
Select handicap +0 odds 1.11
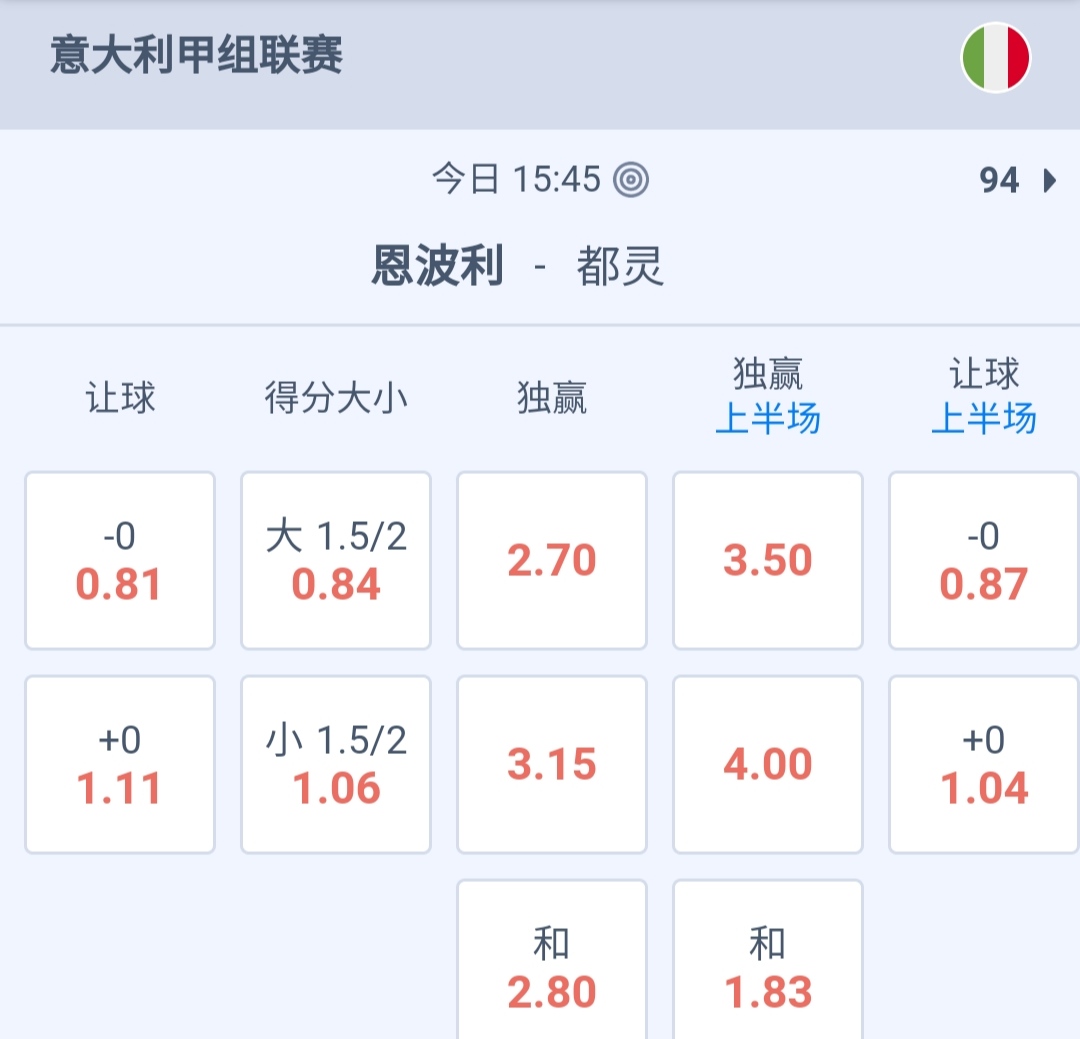120,765
